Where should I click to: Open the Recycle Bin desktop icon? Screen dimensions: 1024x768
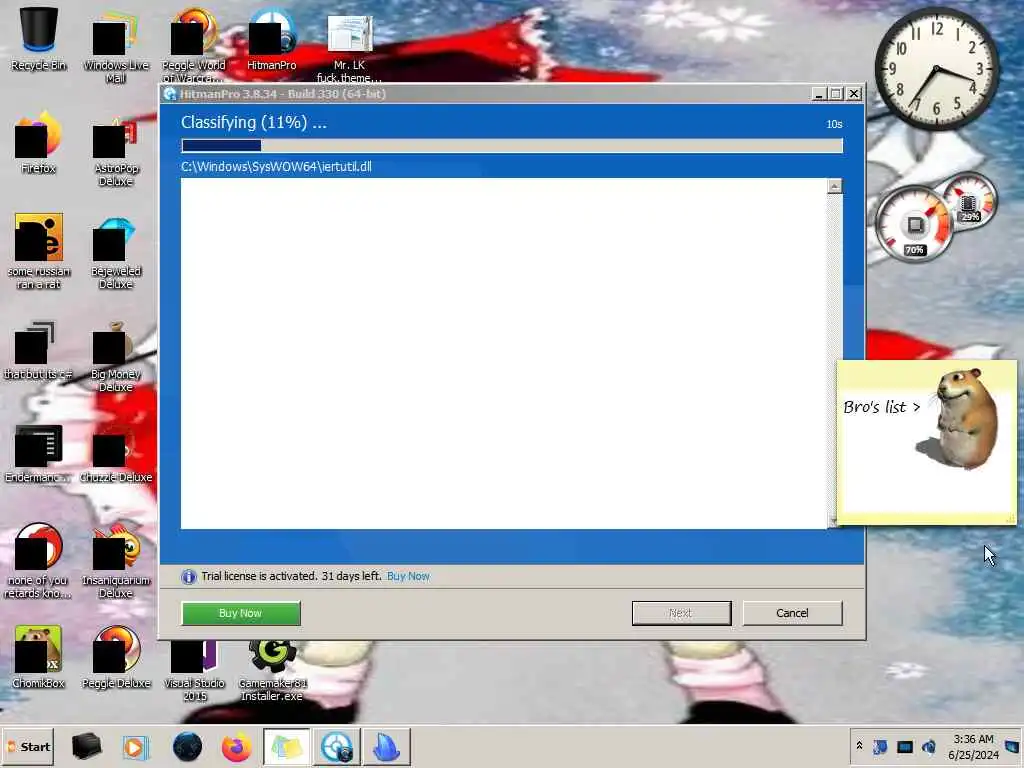tap(39, 39)
